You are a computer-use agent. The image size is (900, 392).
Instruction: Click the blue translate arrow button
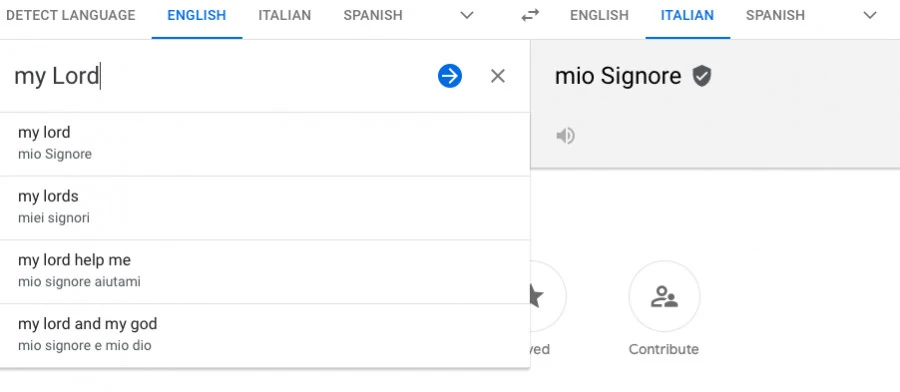coord(449,76)
